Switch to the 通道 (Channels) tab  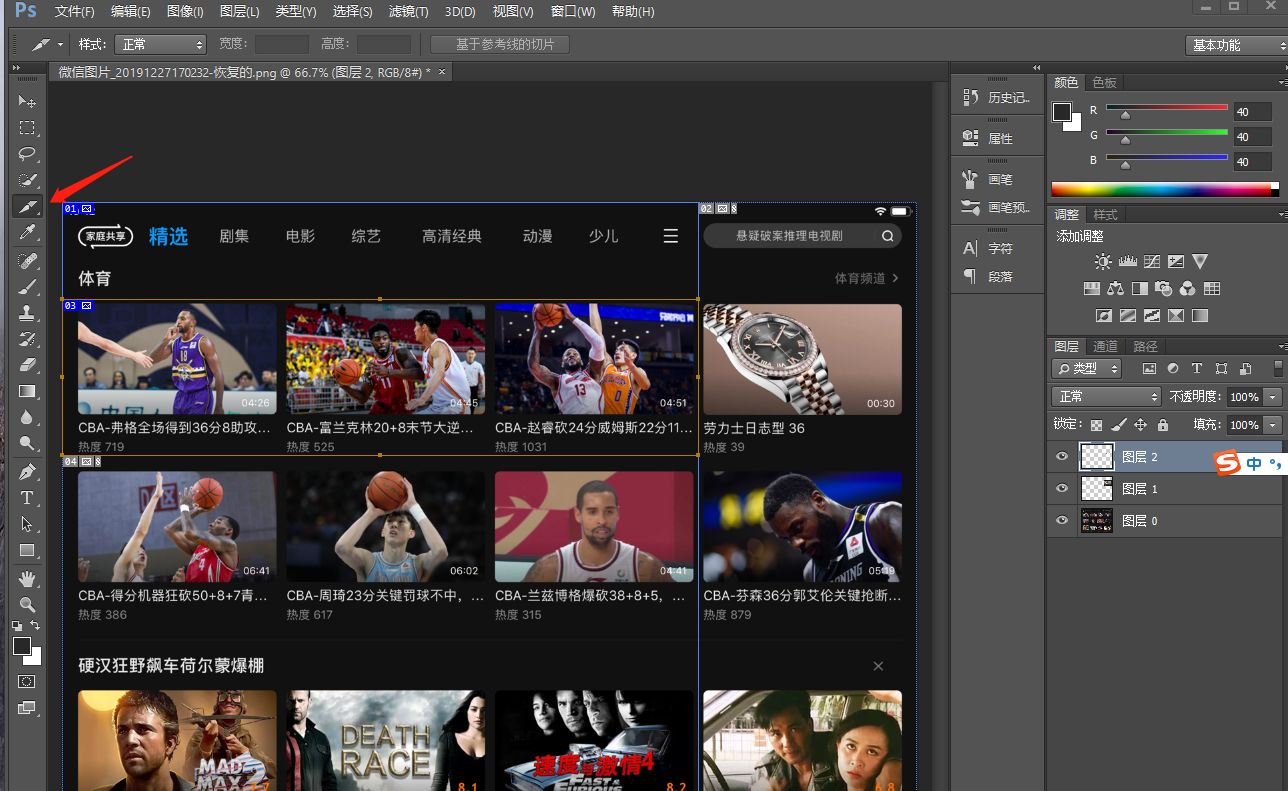click(x=1105, y=346)
